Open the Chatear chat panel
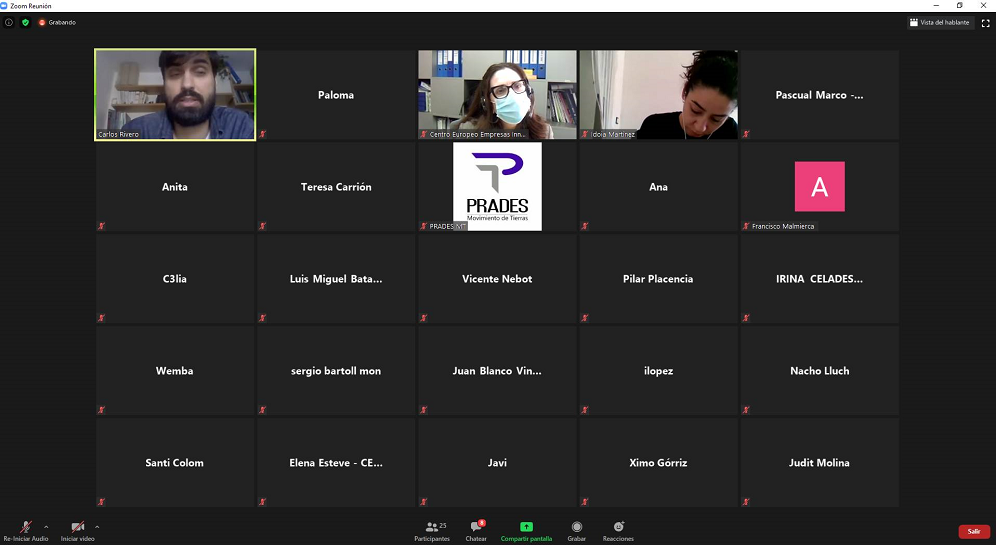 point(477,527)
